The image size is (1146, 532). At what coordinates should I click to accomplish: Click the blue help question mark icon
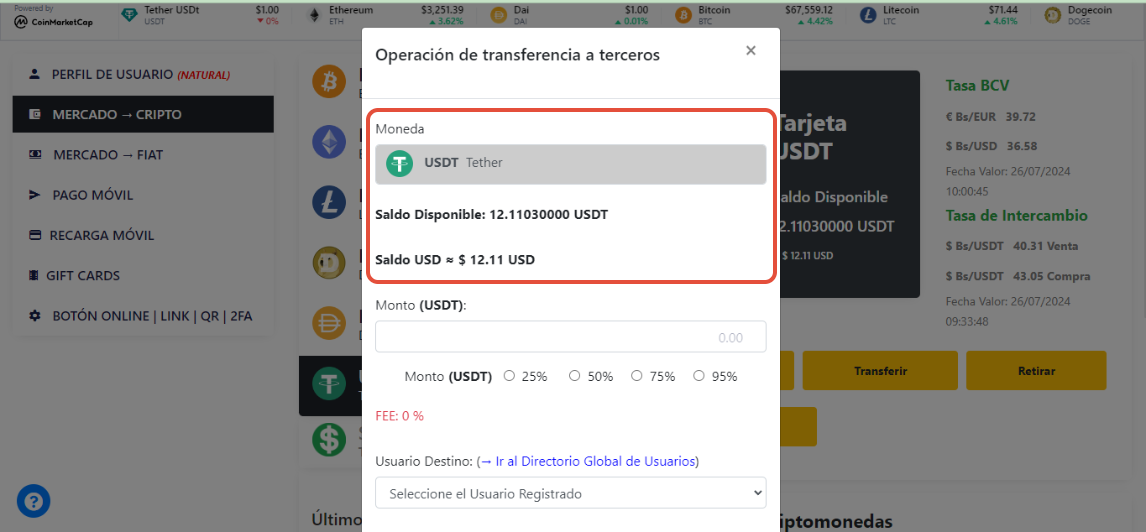click(x=34, y=501)
